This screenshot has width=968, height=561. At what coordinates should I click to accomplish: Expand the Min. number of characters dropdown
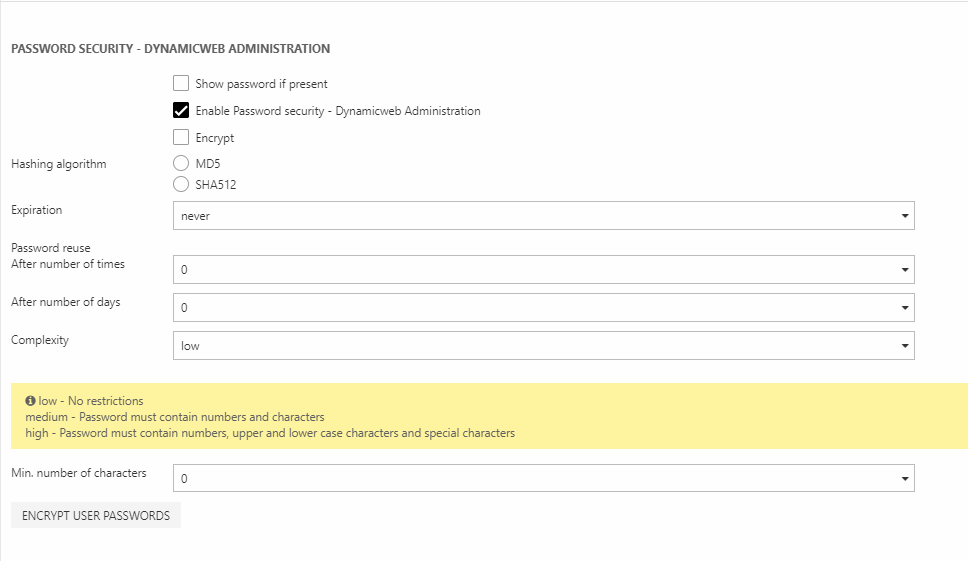click(543, 479)
